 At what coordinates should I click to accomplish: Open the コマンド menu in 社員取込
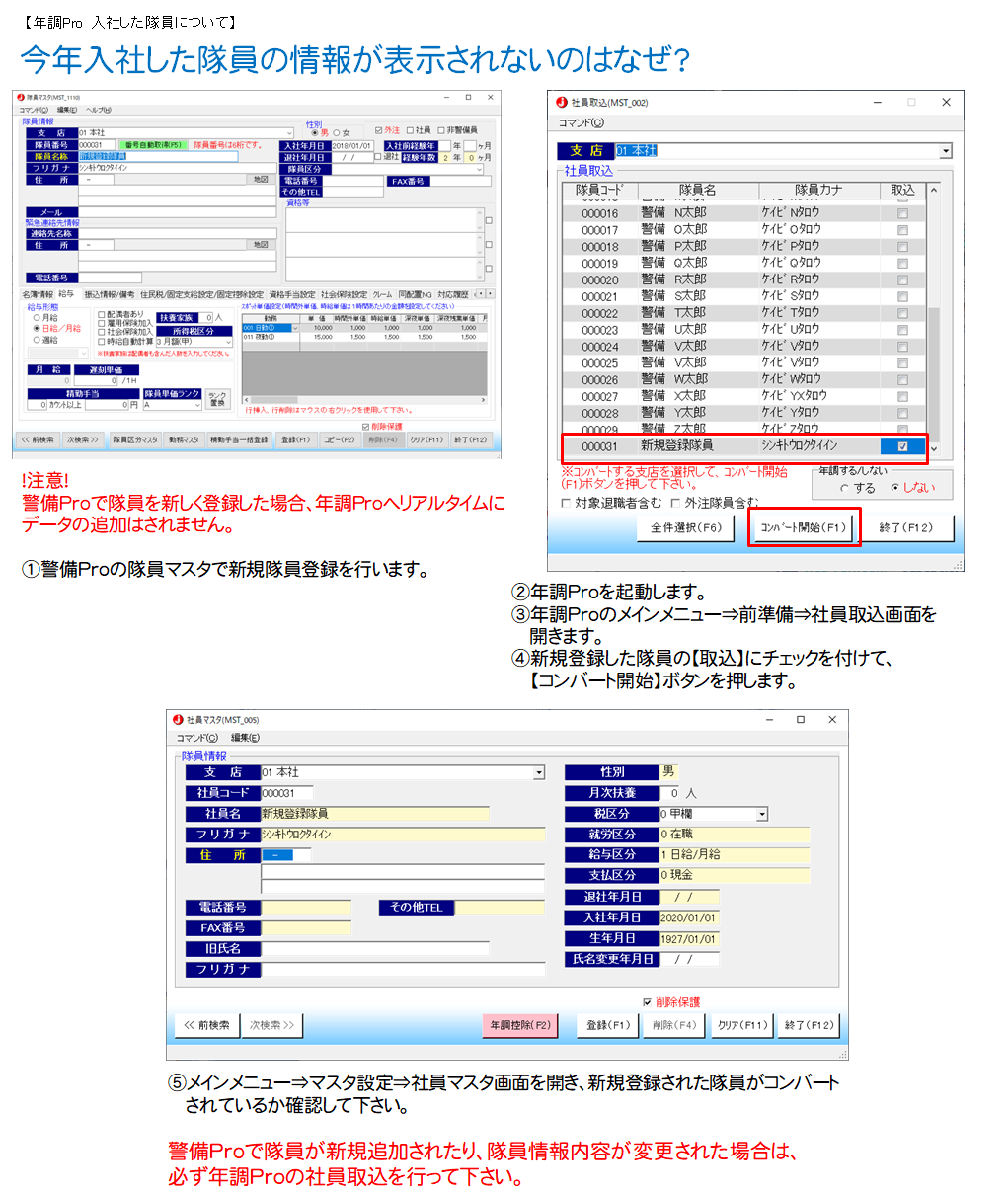tap(581, 123)
